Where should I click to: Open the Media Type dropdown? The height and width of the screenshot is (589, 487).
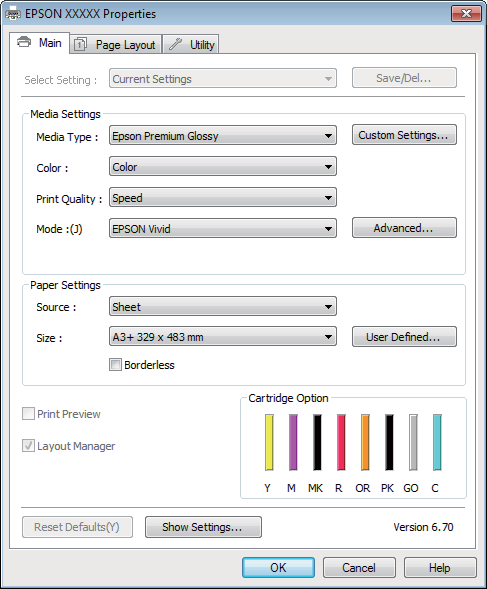(223, 136)
